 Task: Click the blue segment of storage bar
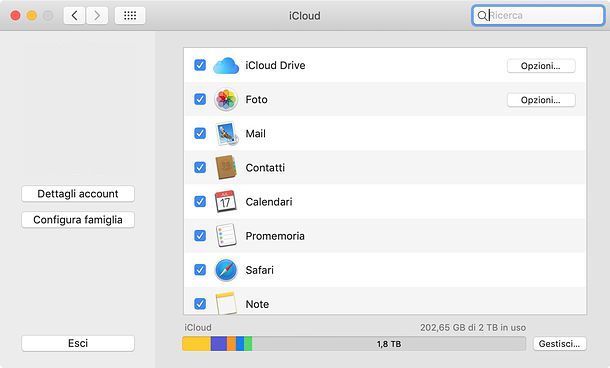[x=240, y=344]
